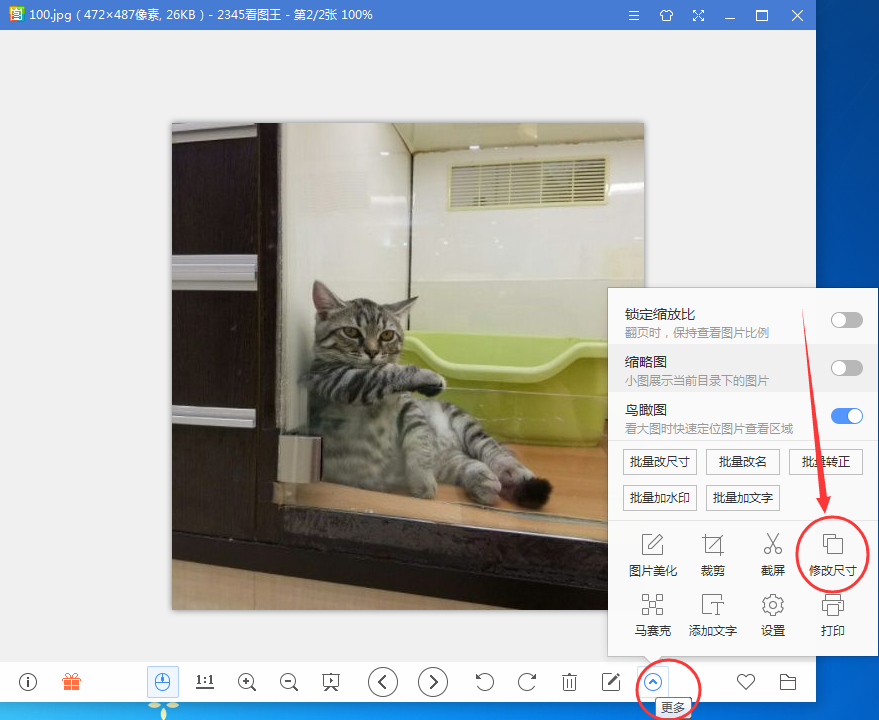Image resolution: width=879 pixels, height=720 pixels.
Task: Open the 添加文字 add text tool
Action: pos(713,614)
